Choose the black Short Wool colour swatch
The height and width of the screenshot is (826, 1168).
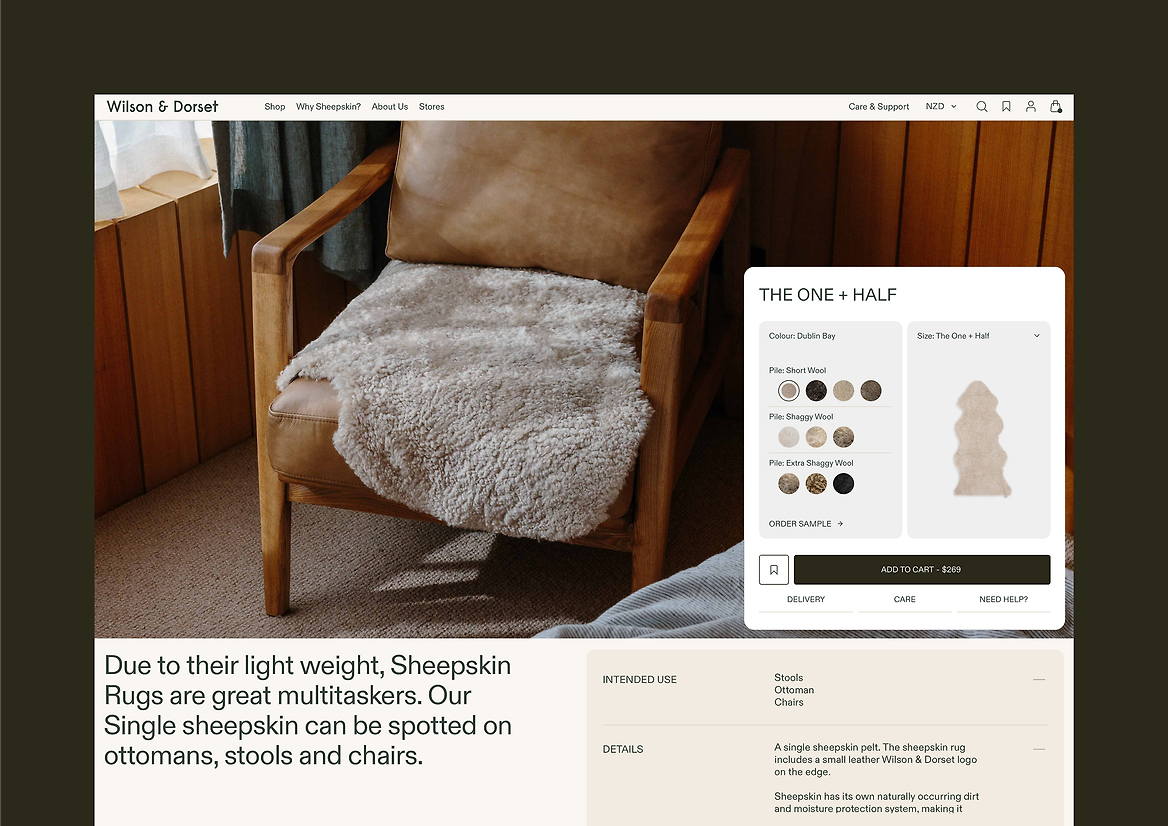816,390
